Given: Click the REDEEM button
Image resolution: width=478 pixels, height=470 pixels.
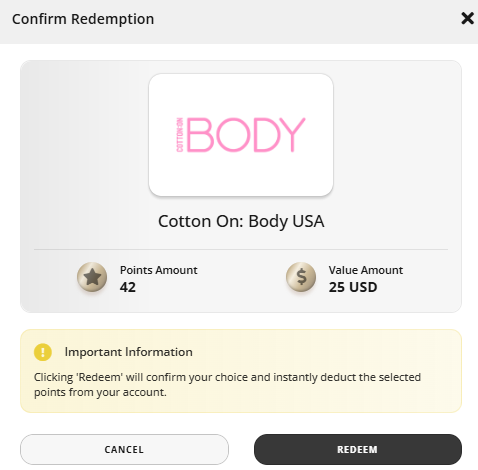Looking at the screenshot, I should tap(358, 449).
